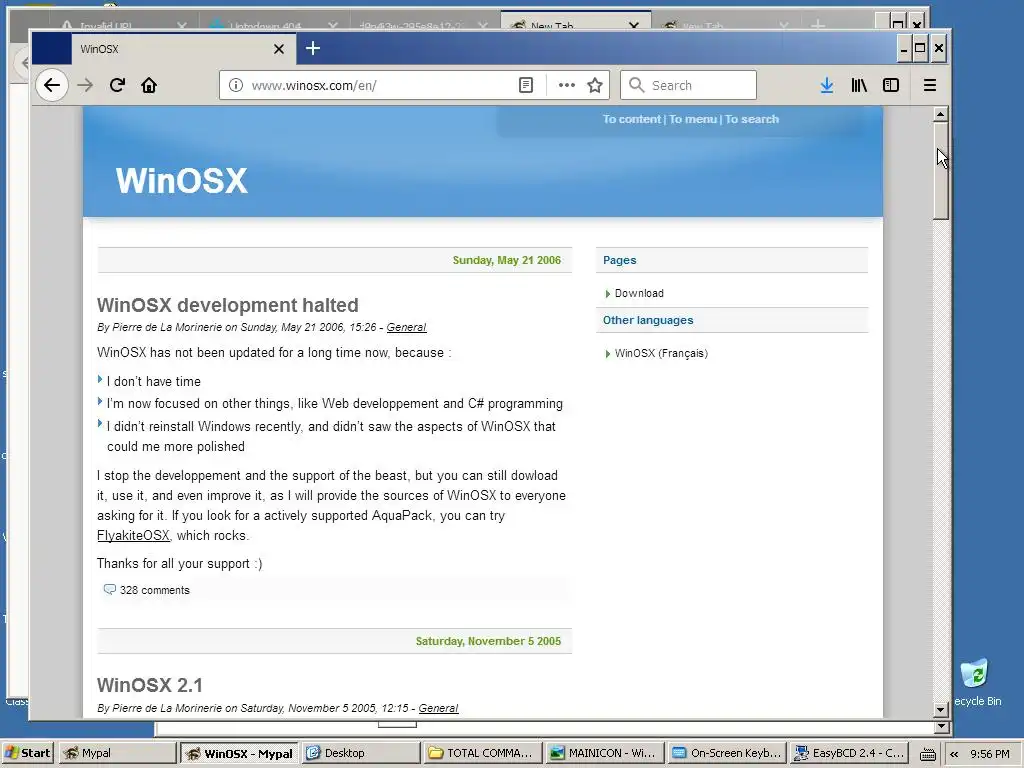Switch to On-Screen Keyboard taskbar window
1024x768 pixels.
pos(726,753)
